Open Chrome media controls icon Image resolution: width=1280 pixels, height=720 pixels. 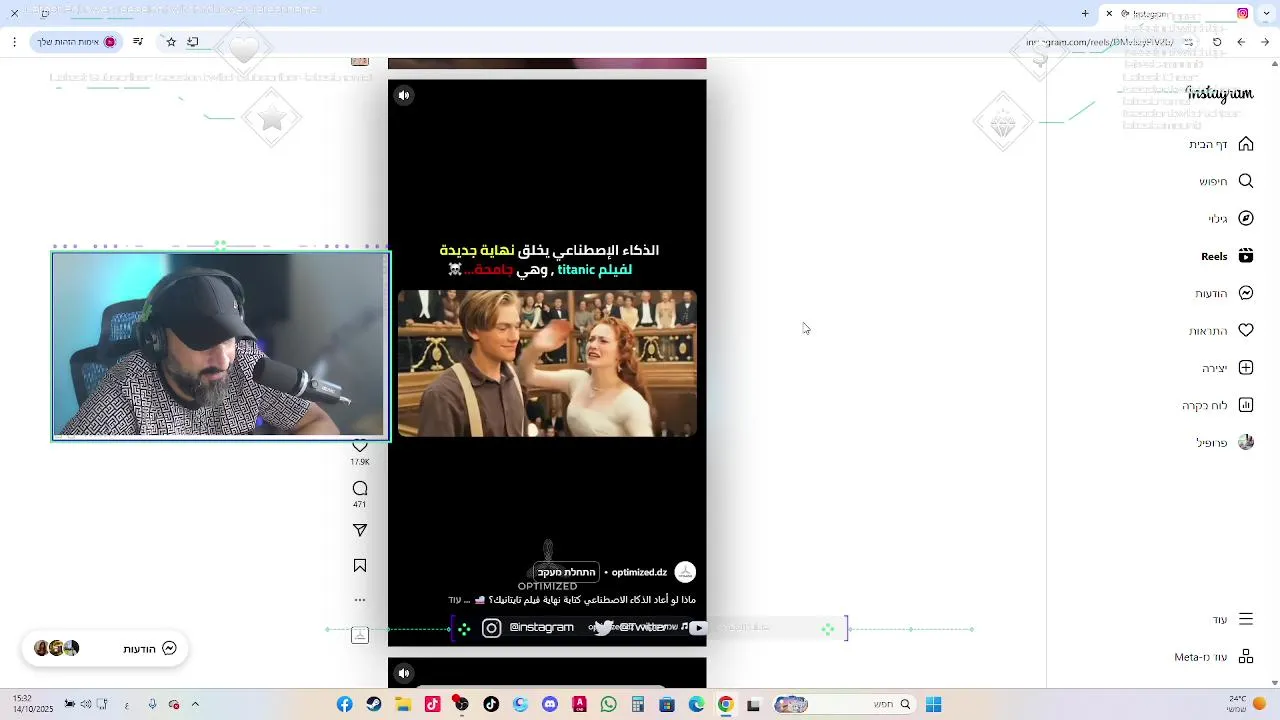point(138,42)
